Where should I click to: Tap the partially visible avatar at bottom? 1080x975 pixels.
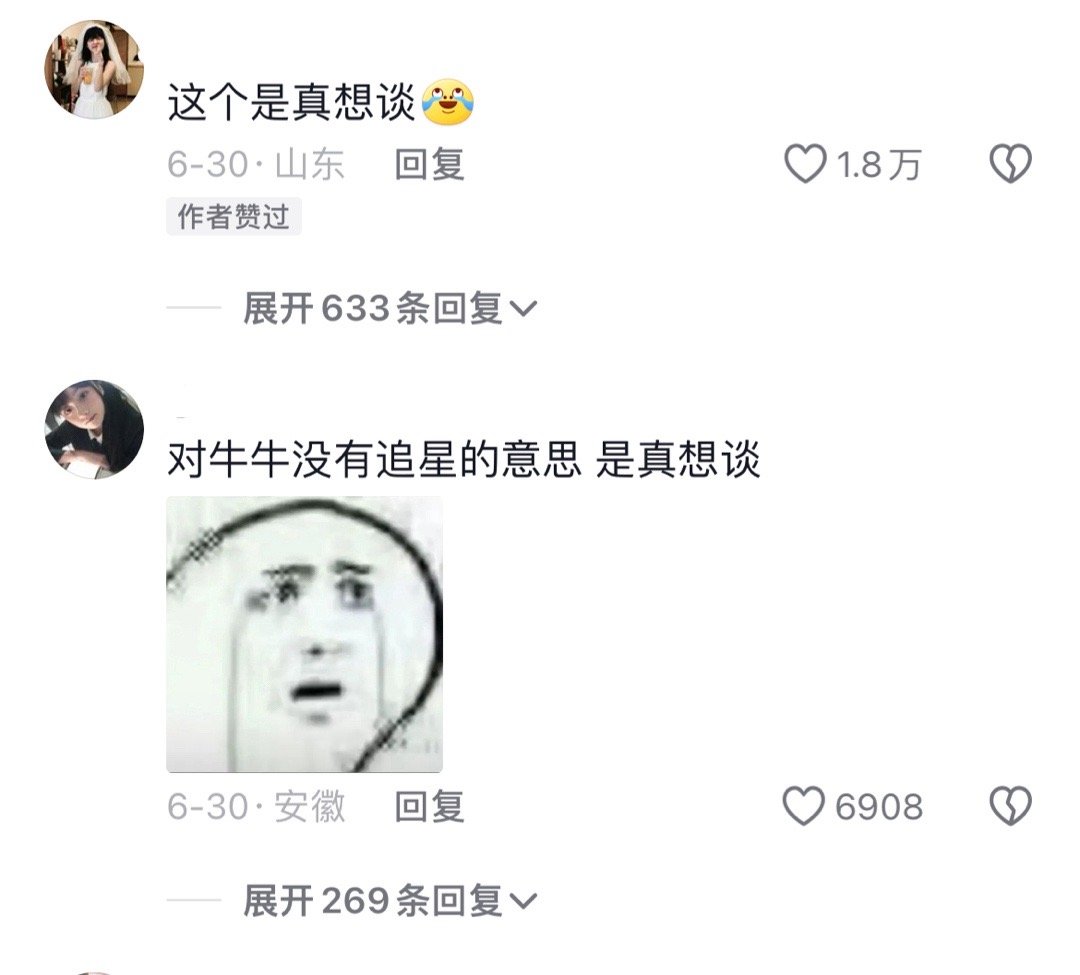pos(93,973)
